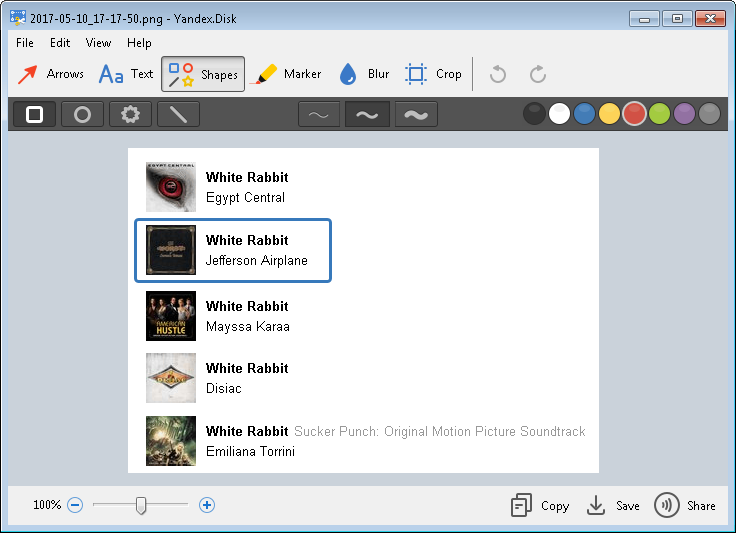Screen dimensions: 736x533
Task: Select the Shapes tool
Action: (x=203, y=74)
